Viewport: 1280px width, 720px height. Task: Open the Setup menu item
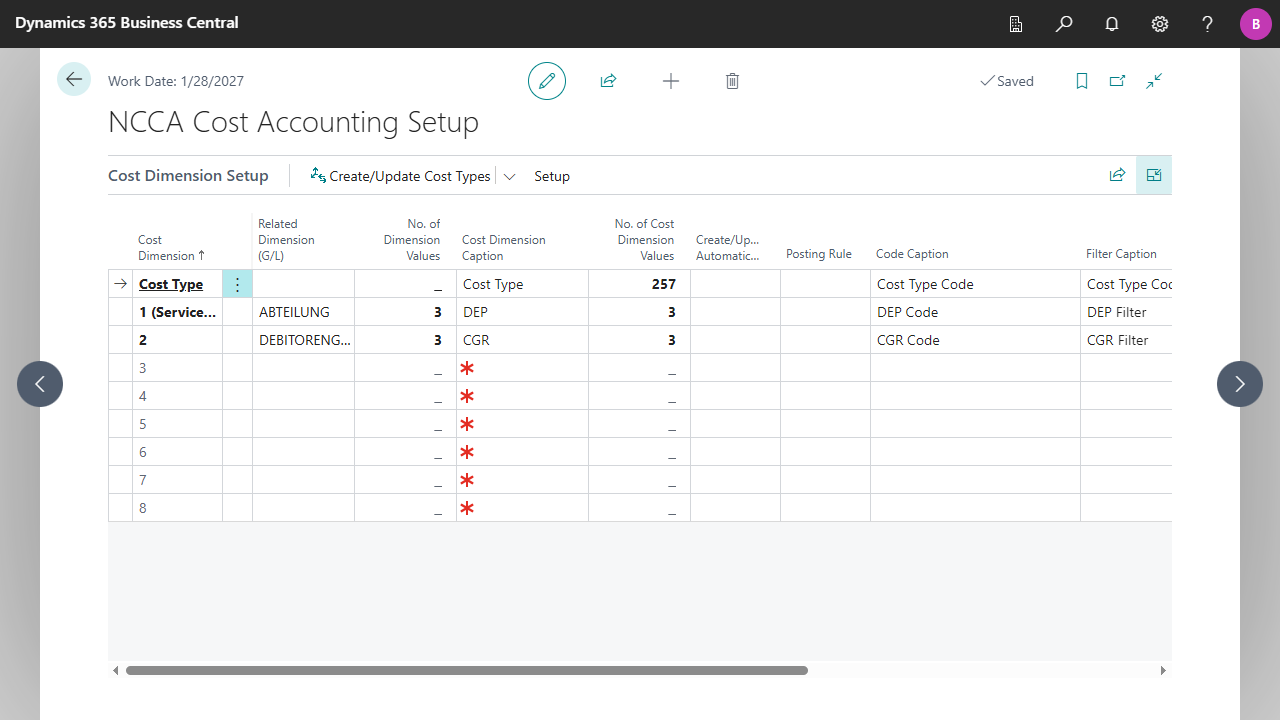click(x=552, y=176)
